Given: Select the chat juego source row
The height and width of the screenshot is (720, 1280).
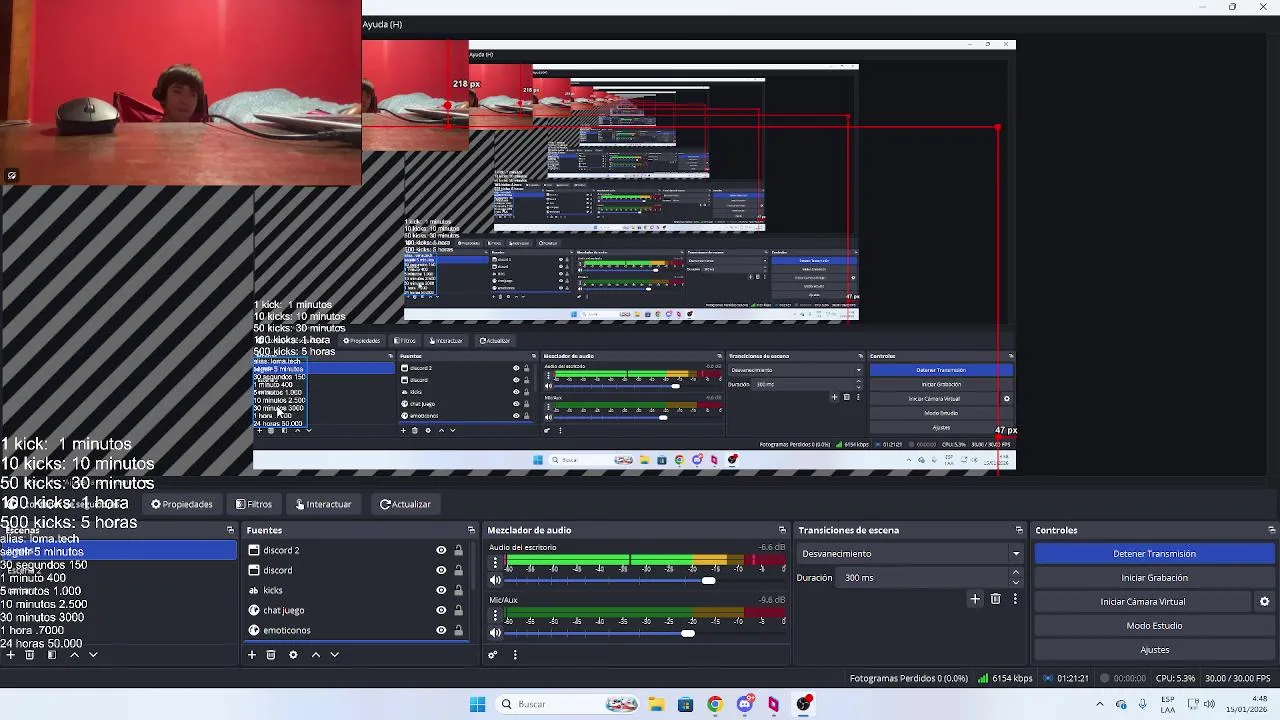Looking at the screenshot, I should [357, 610].
